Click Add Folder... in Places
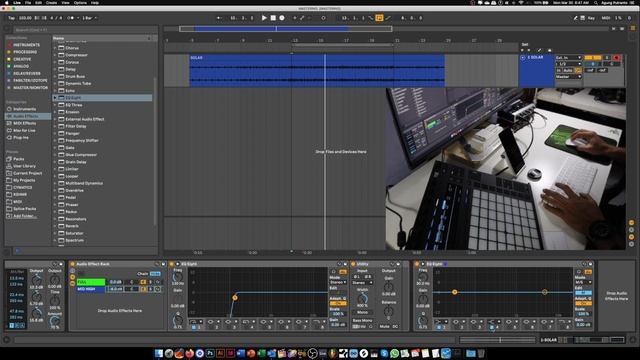The image size is (640, 360). tap(25, 216)
